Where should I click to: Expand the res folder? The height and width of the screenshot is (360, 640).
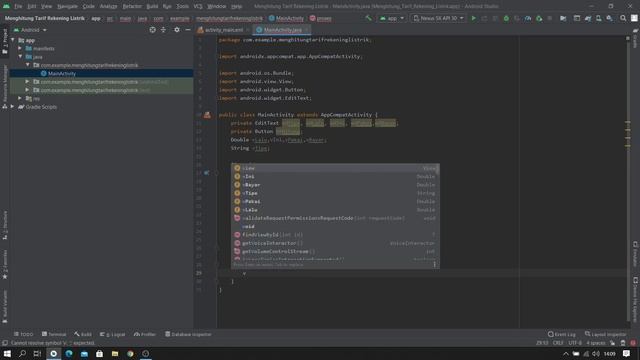point(20,98)
